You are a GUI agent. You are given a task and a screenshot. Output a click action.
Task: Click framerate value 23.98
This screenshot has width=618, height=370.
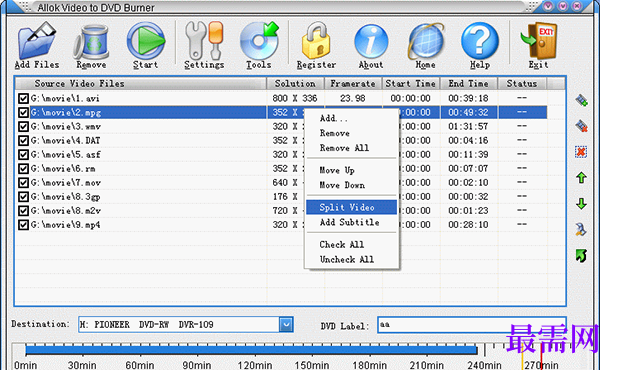coord(352,98)
